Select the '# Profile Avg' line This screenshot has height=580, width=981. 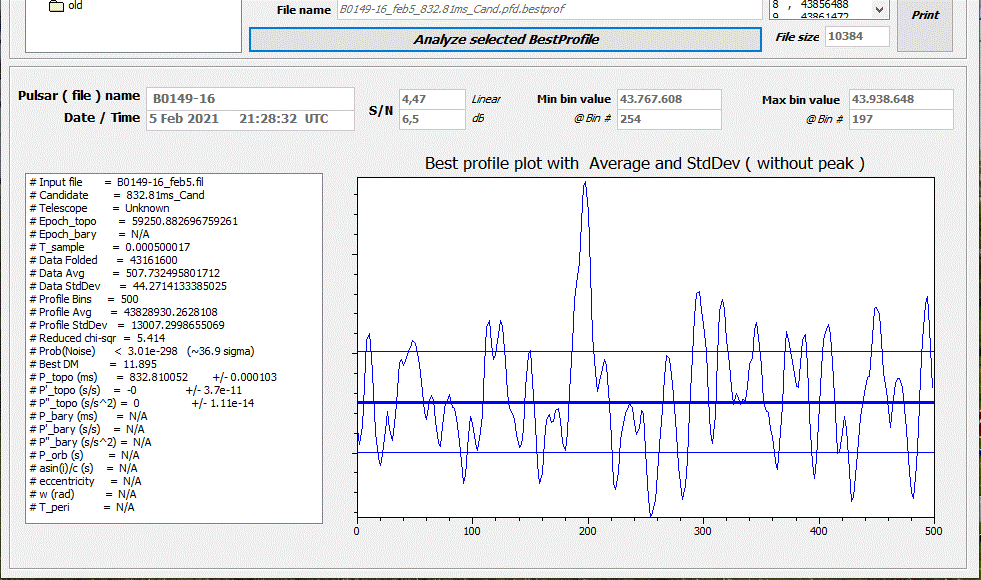[x=123, y=312]
